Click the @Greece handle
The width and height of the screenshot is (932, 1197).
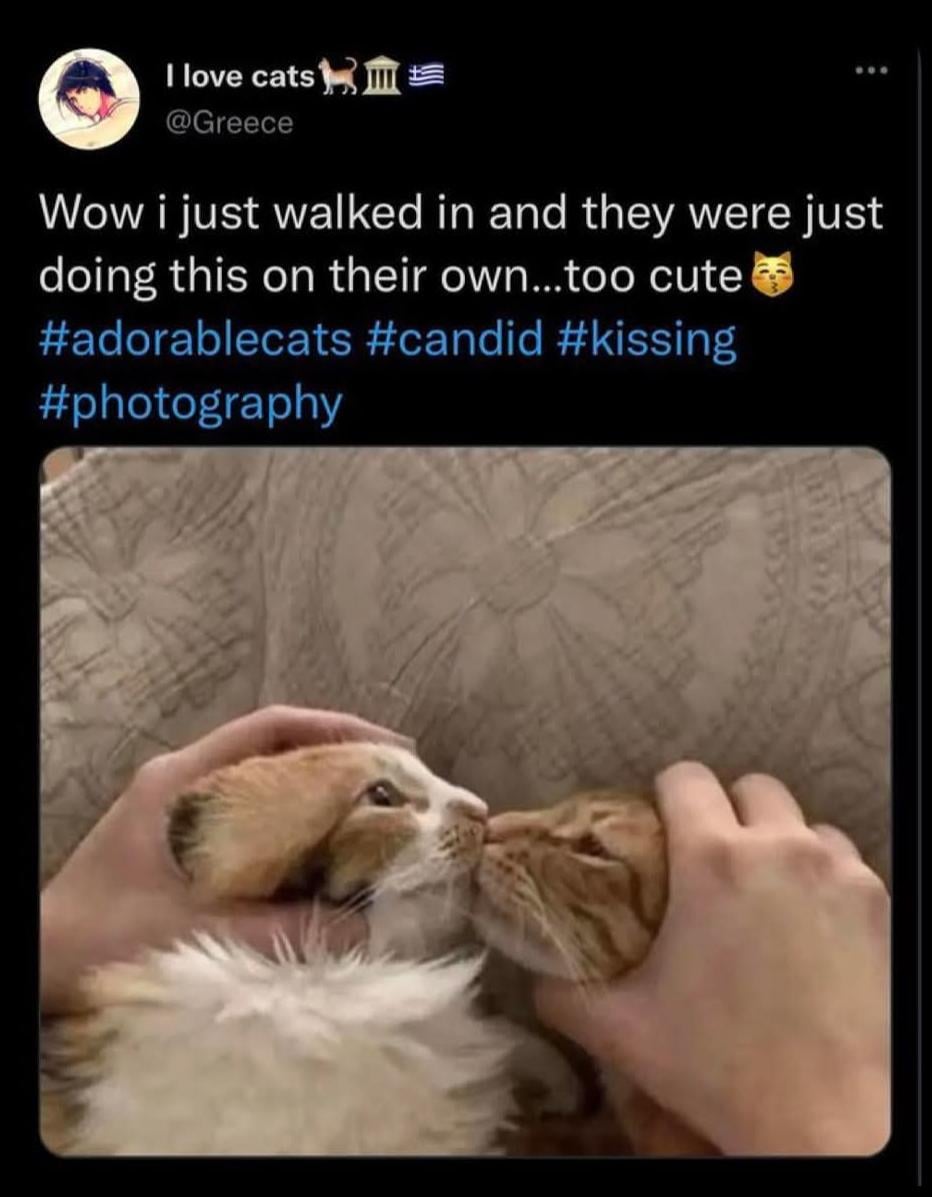[229, 123]
